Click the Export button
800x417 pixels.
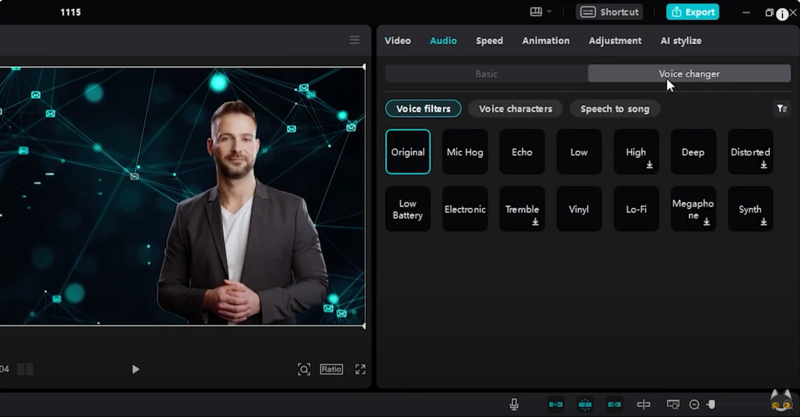coord(692,12)
